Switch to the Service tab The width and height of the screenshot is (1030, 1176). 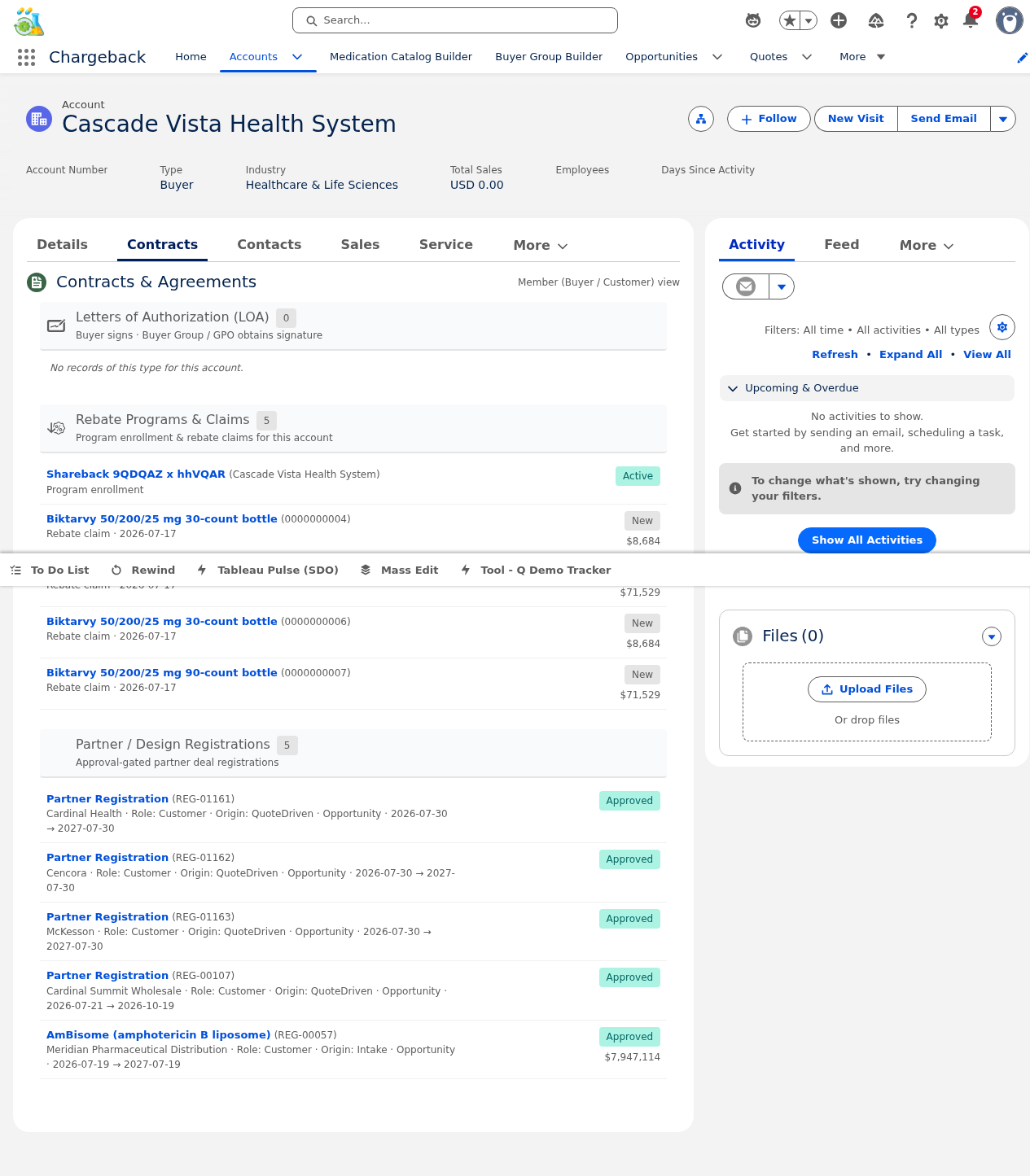[x=446, y=244]
